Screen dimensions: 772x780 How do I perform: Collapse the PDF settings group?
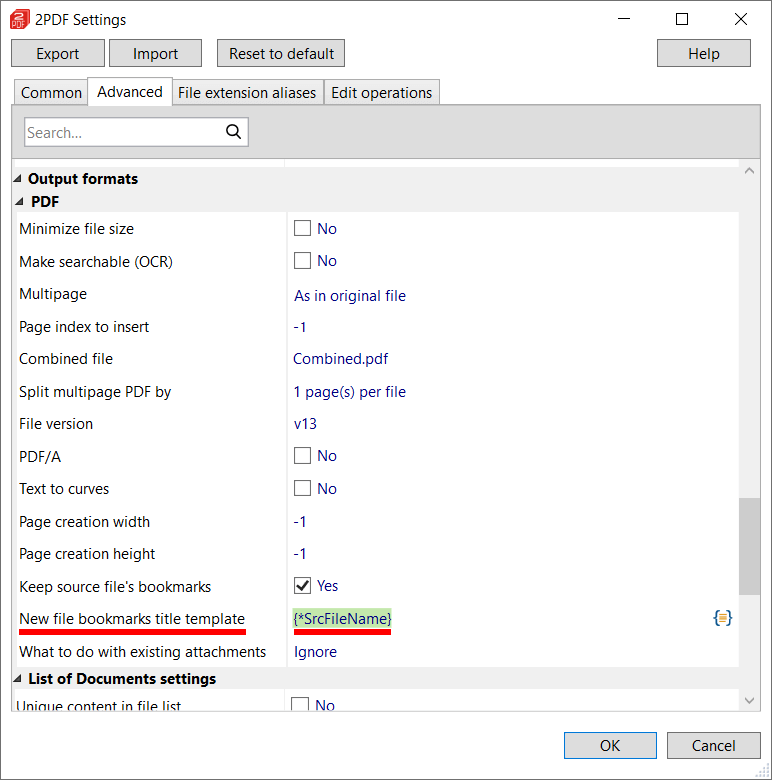click(17, 202)
